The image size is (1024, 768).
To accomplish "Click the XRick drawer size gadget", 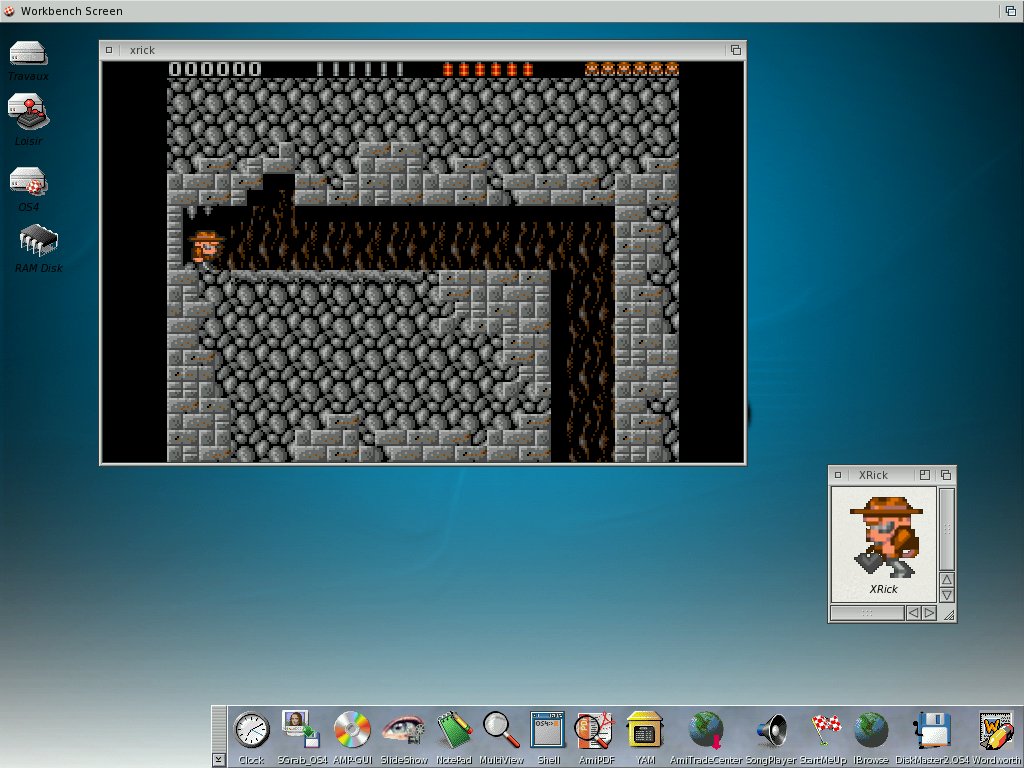I will (x=948, y=614).
